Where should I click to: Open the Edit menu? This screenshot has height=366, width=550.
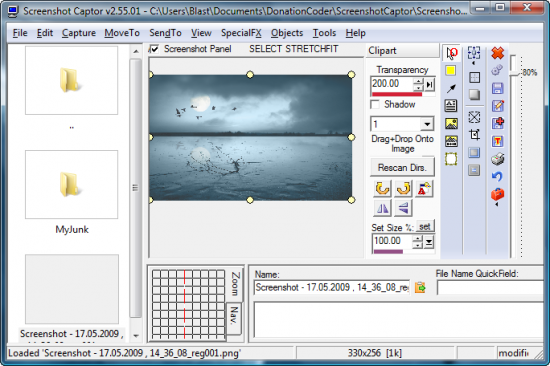(x=45, y=33)
